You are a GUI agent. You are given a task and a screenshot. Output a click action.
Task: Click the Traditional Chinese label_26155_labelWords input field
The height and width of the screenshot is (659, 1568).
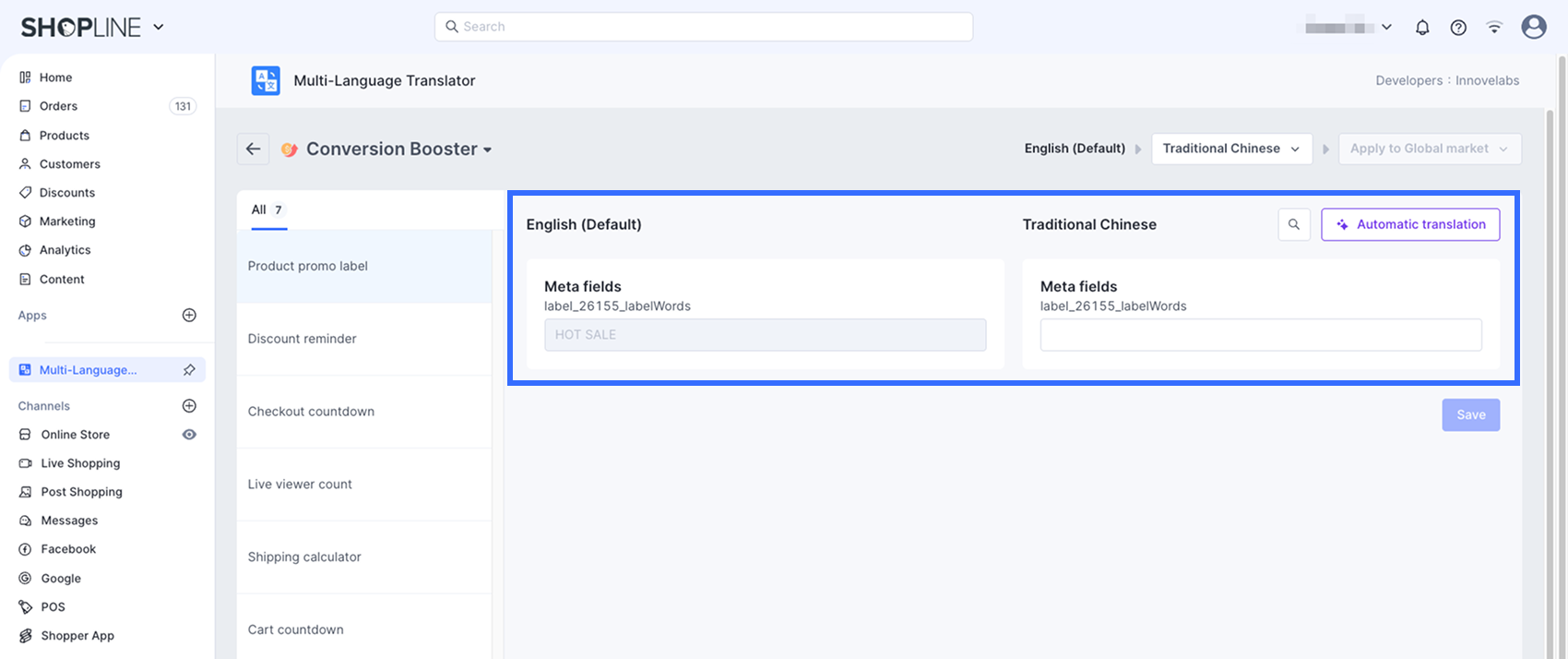coord(1260,335)
